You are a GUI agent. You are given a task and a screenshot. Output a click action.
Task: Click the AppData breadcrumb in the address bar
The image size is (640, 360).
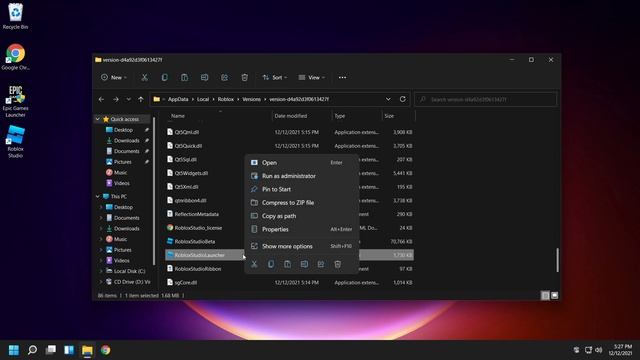(x=178, y=99)
